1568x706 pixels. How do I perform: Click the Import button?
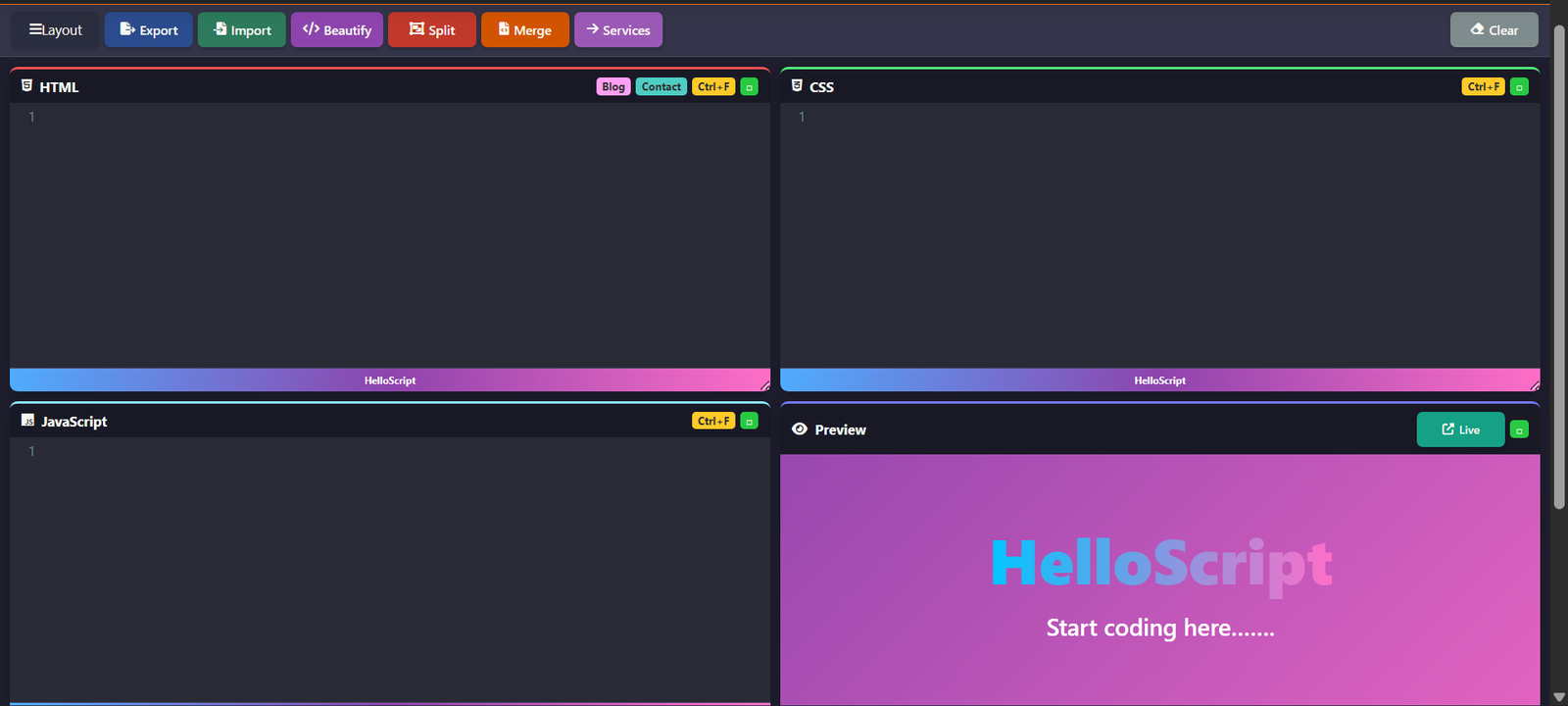[242, 29]
